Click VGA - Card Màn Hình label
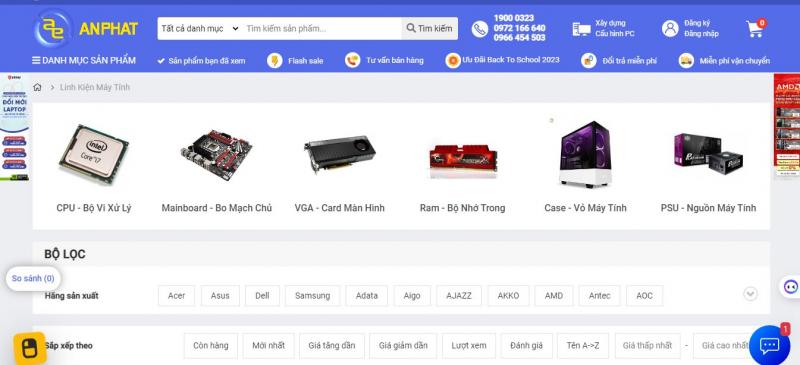 340,208
